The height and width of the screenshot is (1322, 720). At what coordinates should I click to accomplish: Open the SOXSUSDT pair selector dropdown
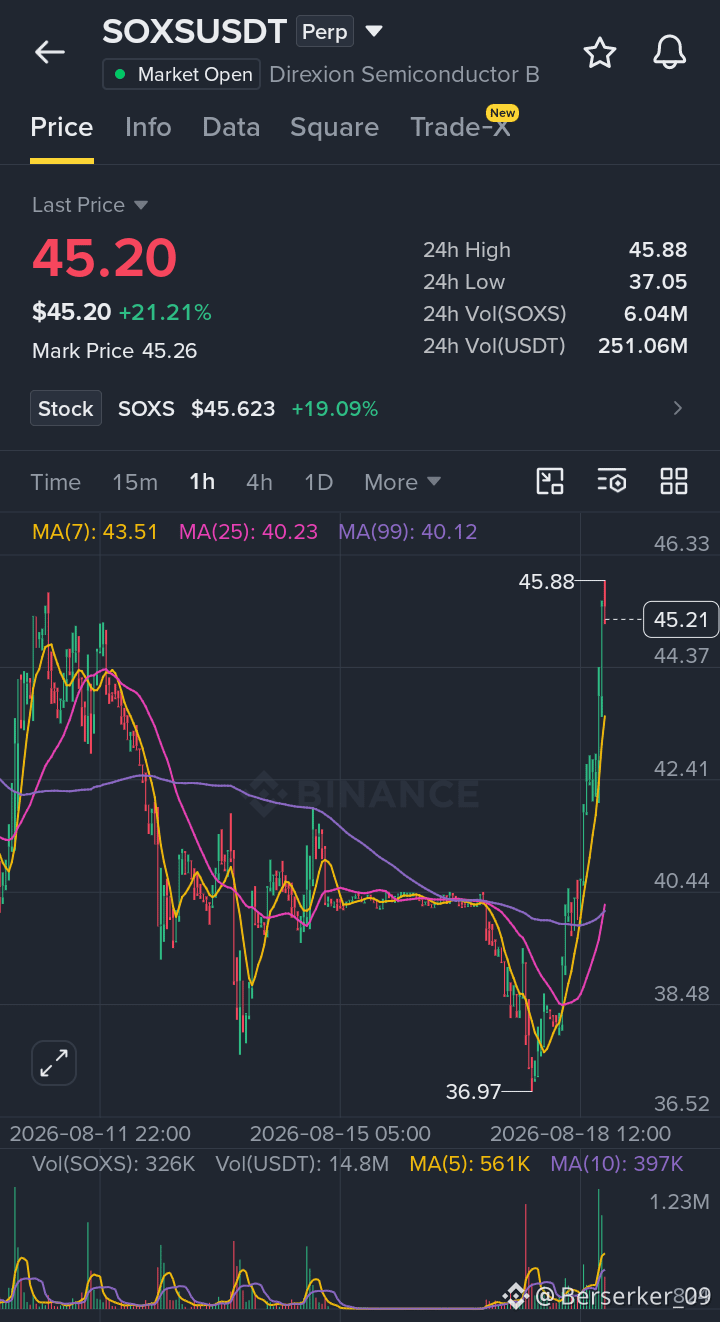coord(374,32)
